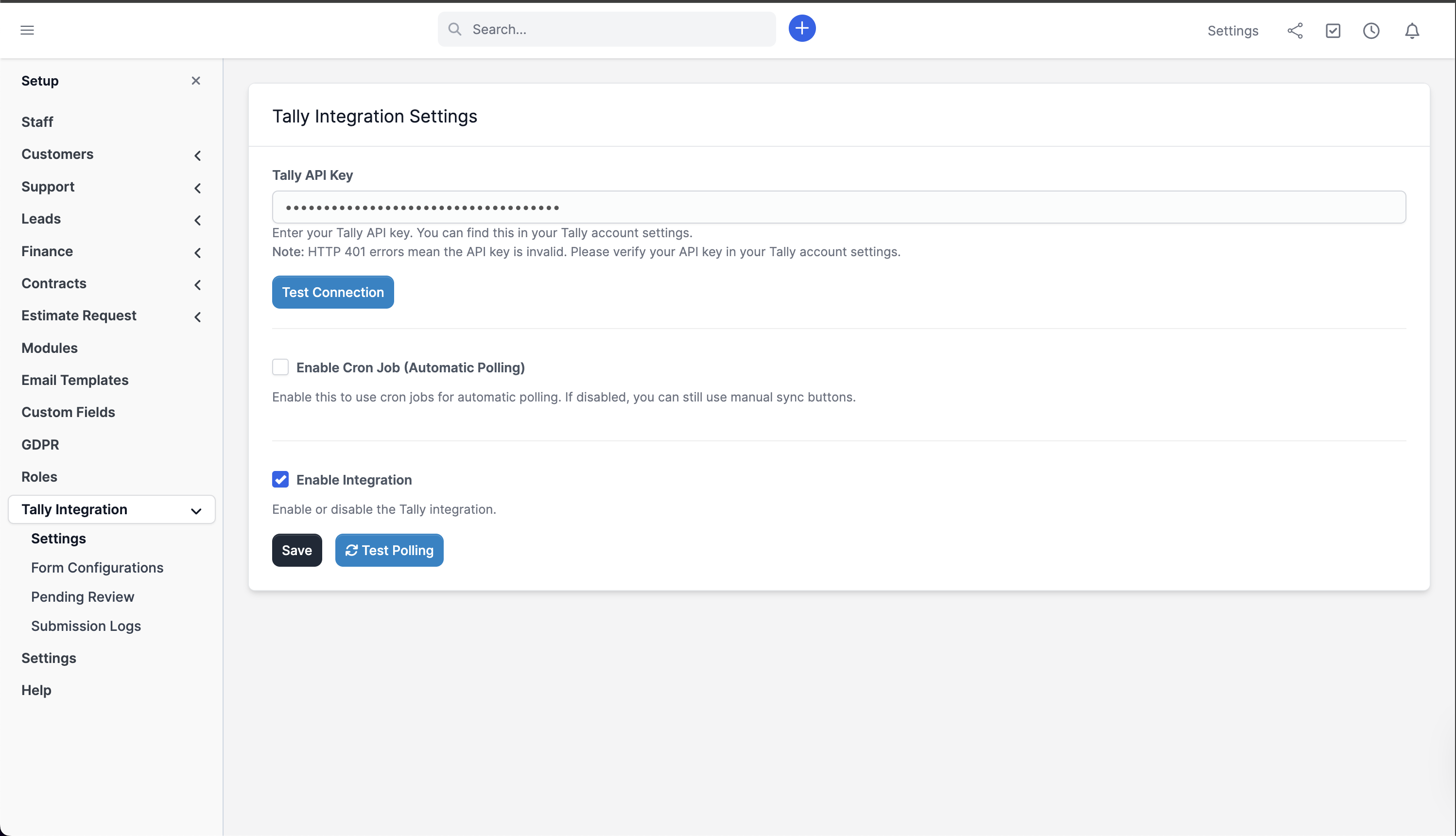Open the recent activity clock icon

tap(1371, 31)
